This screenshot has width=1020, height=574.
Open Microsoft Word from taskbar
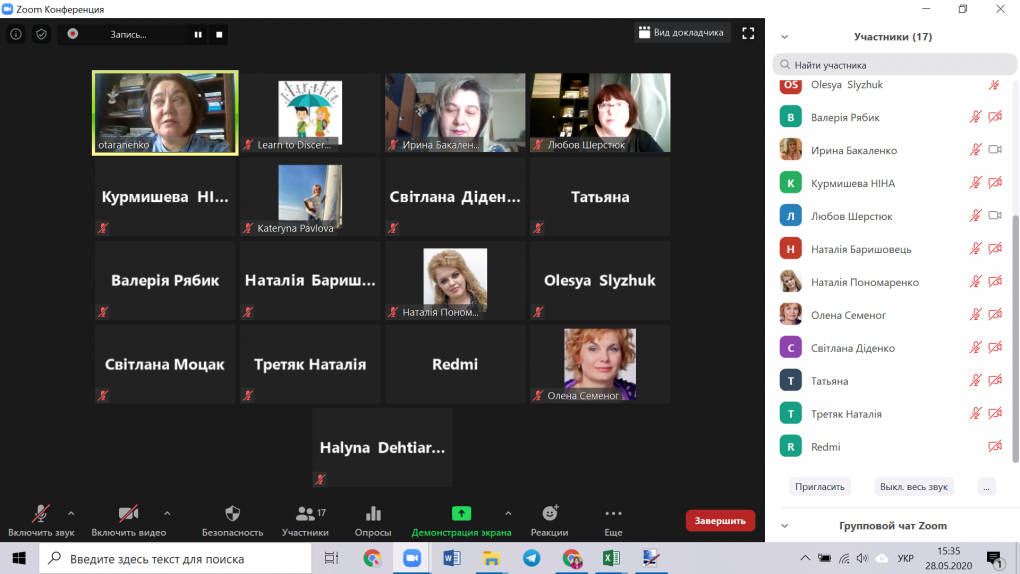[452, 558]
